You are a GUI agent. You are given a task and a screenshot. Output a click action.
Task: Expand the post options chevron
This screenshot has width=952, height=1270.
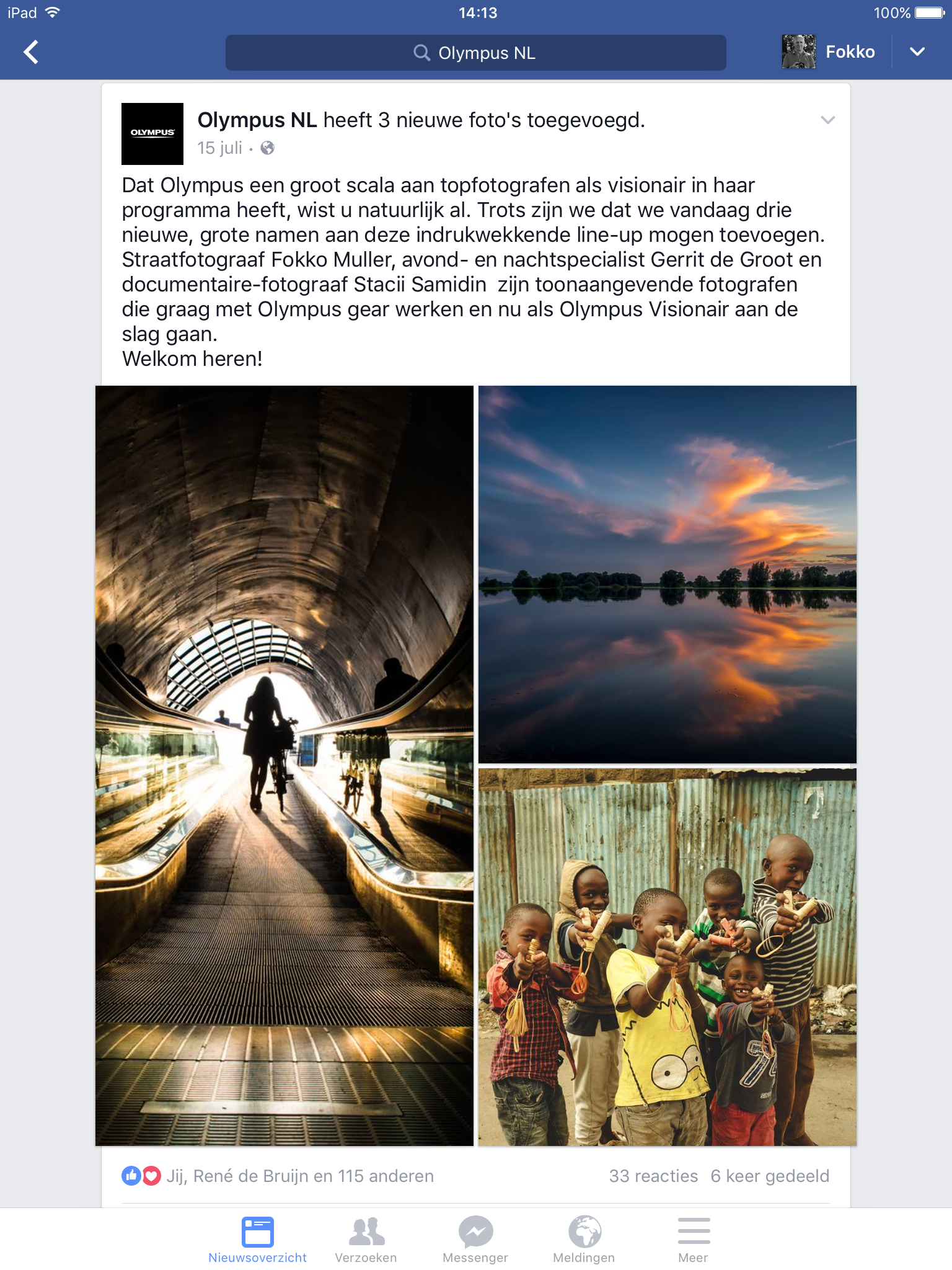pos(827,120)
